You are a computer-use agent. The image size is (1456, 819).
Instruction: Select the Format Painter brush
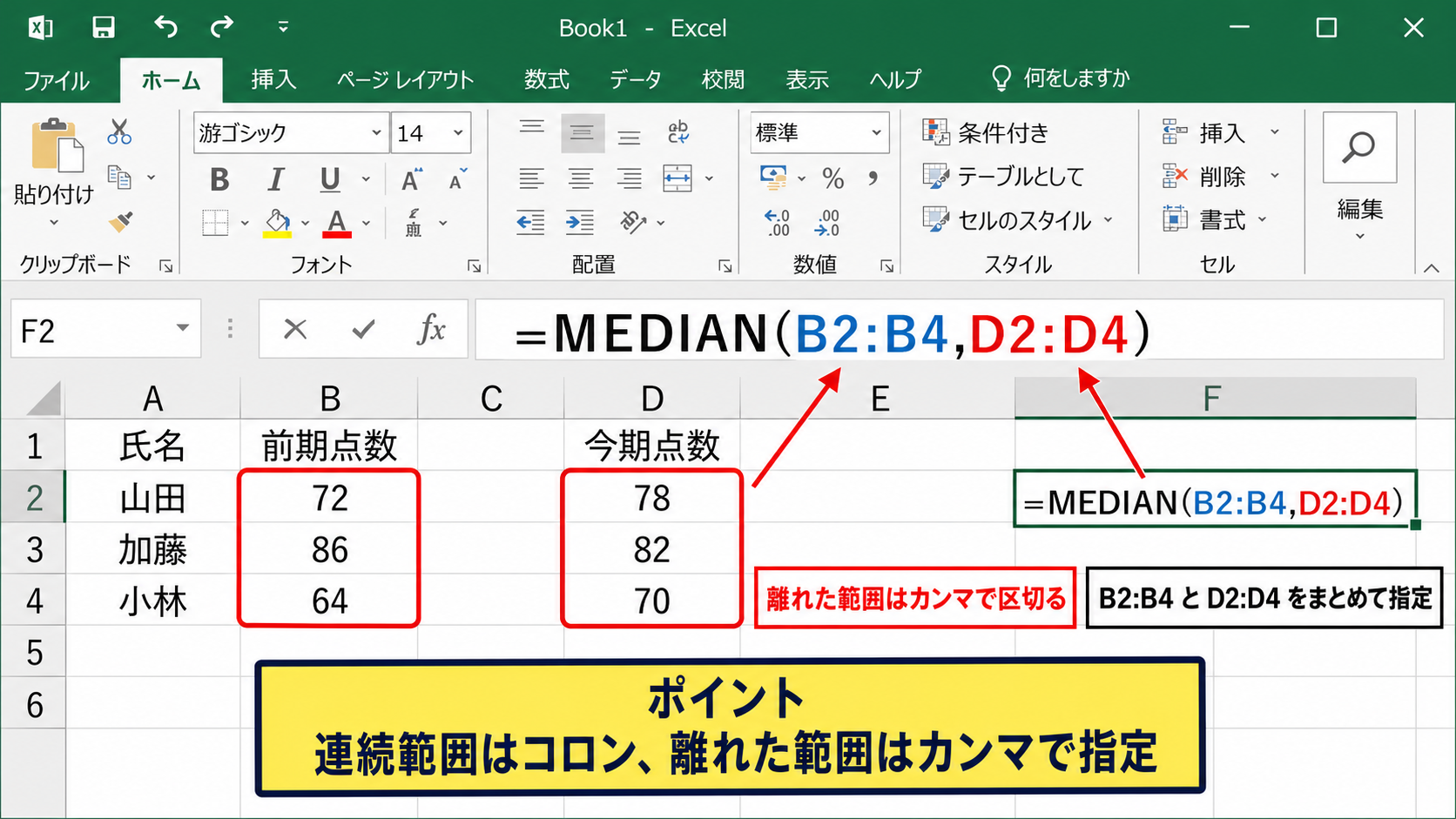[120, 222]
